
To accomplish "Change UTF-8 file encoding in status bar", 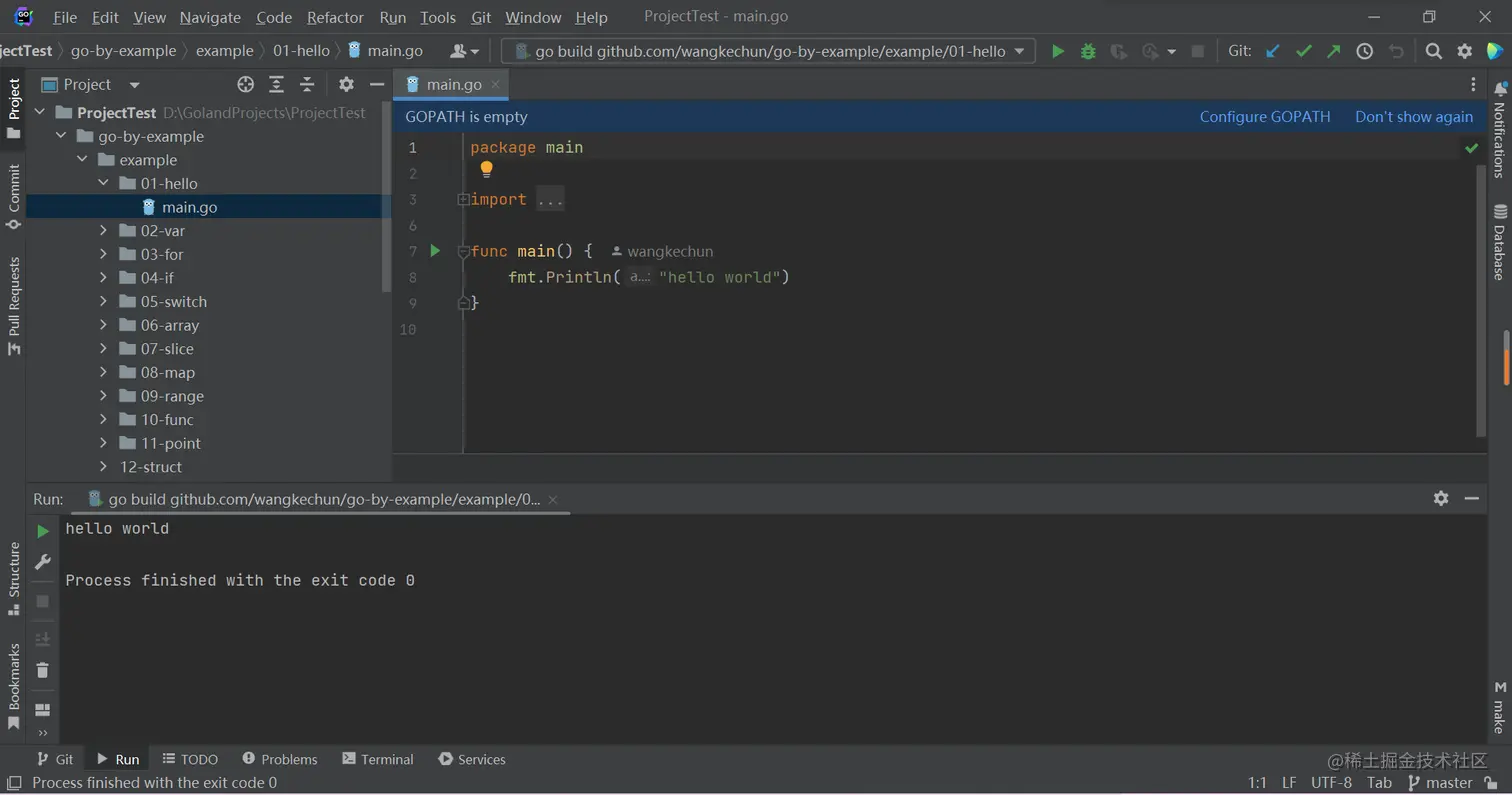I will coord(1331,783).
